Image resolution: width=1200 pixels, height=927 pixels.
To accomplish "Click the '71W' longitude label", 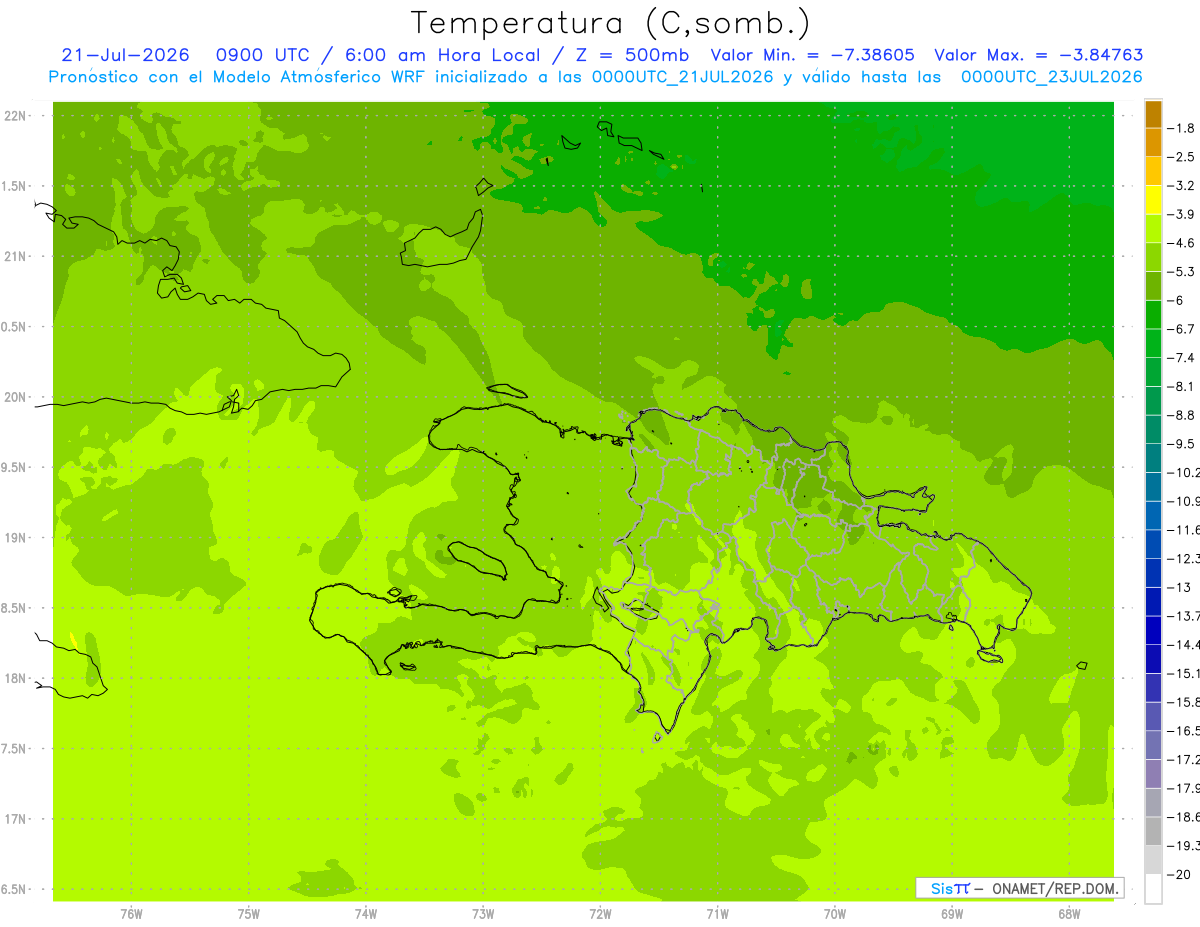I will 717,913.
